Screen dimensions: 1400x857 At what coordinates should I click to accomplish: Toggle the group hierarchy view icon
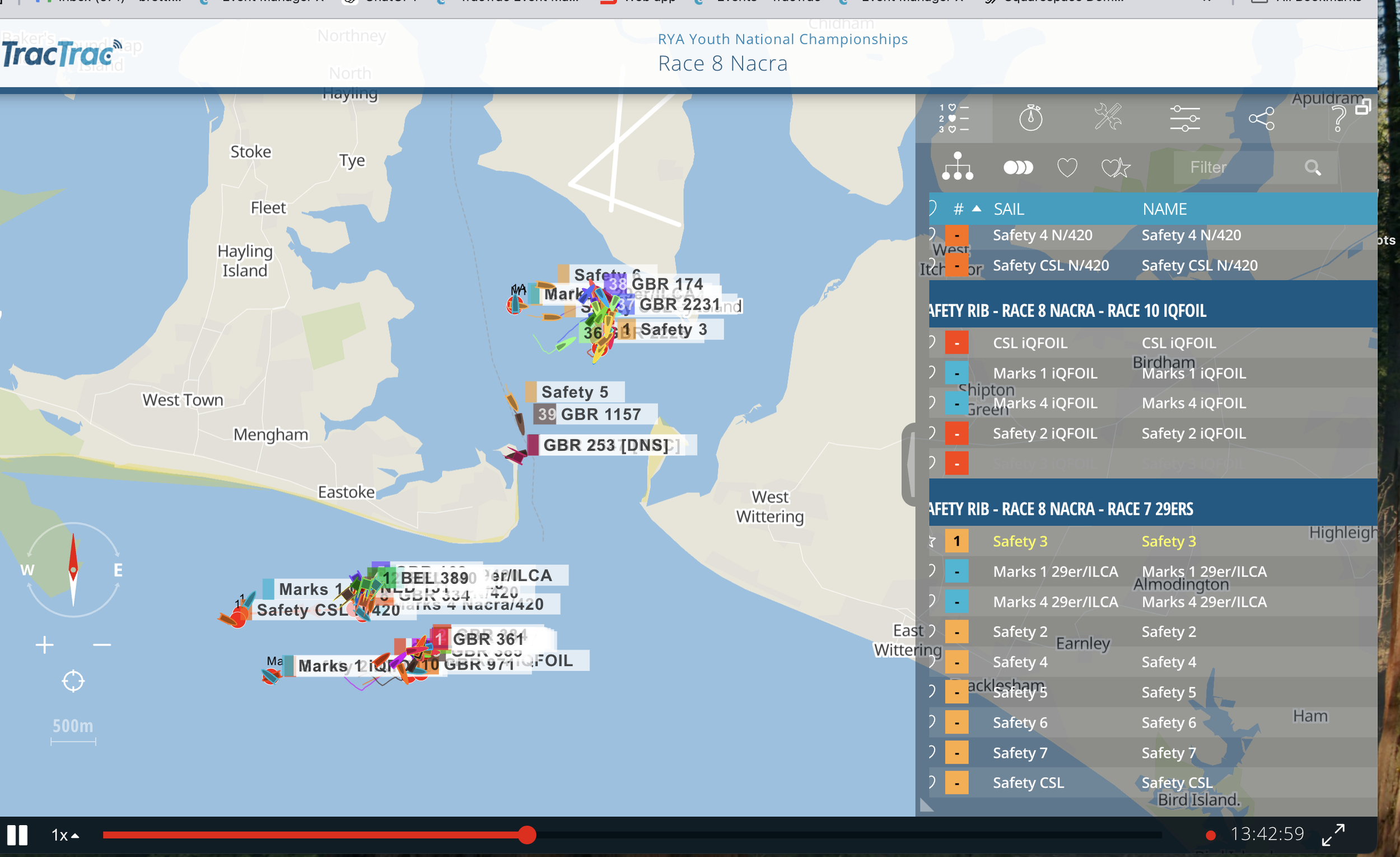point(958,167)
